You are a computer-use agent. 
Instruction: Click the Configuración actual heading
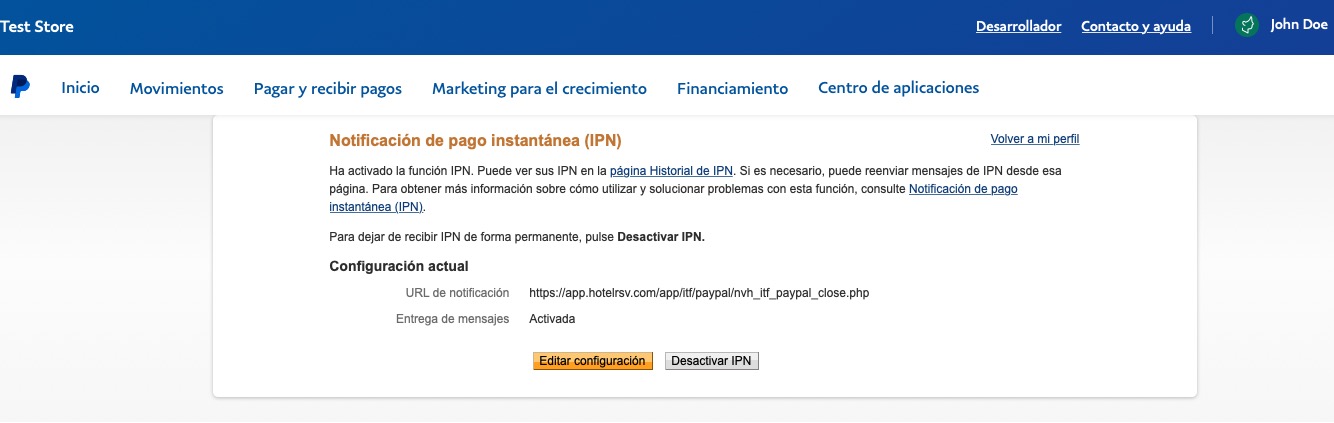coord(399,266)
